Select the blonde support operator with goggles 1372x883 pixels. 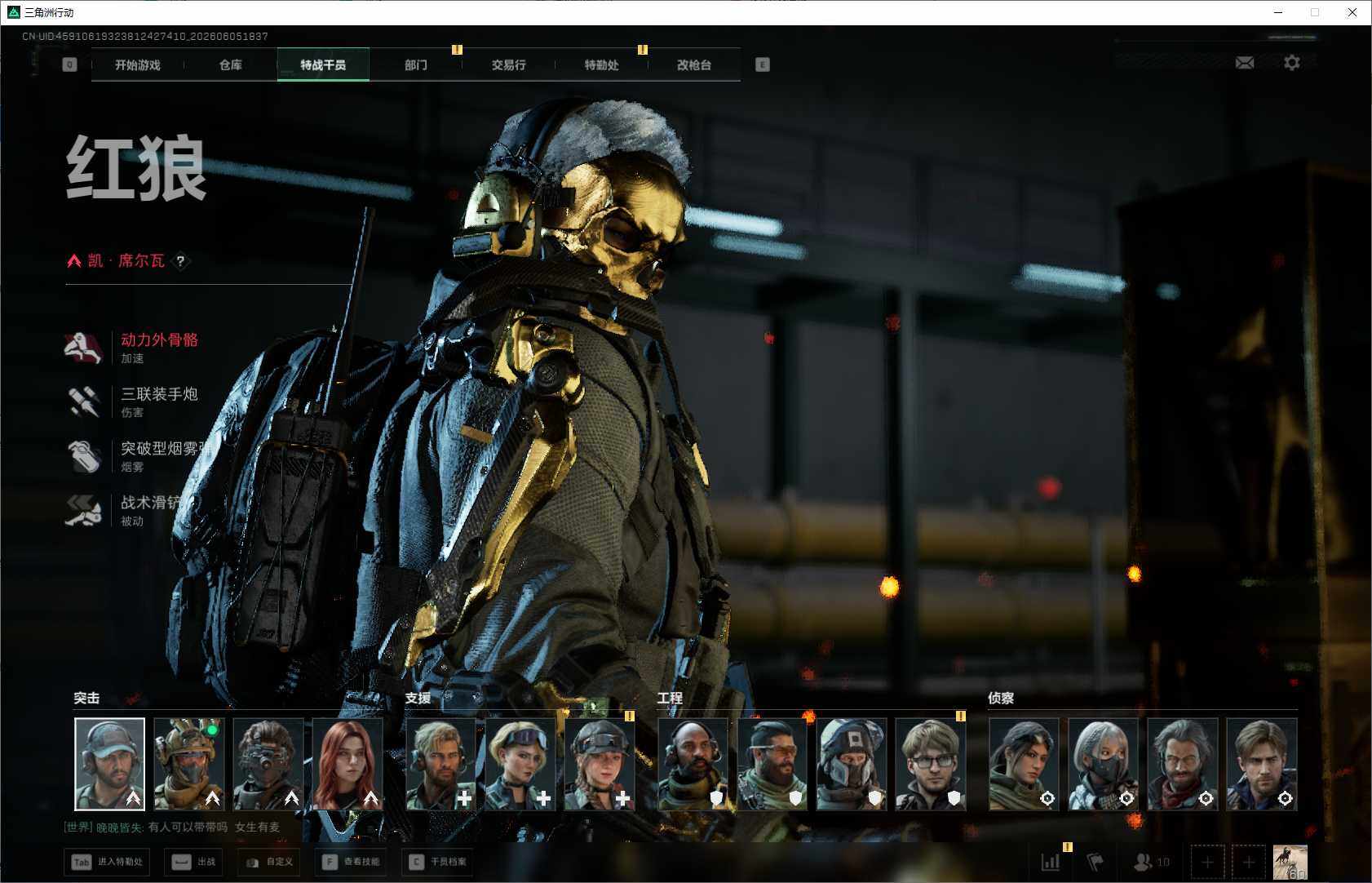520,764
